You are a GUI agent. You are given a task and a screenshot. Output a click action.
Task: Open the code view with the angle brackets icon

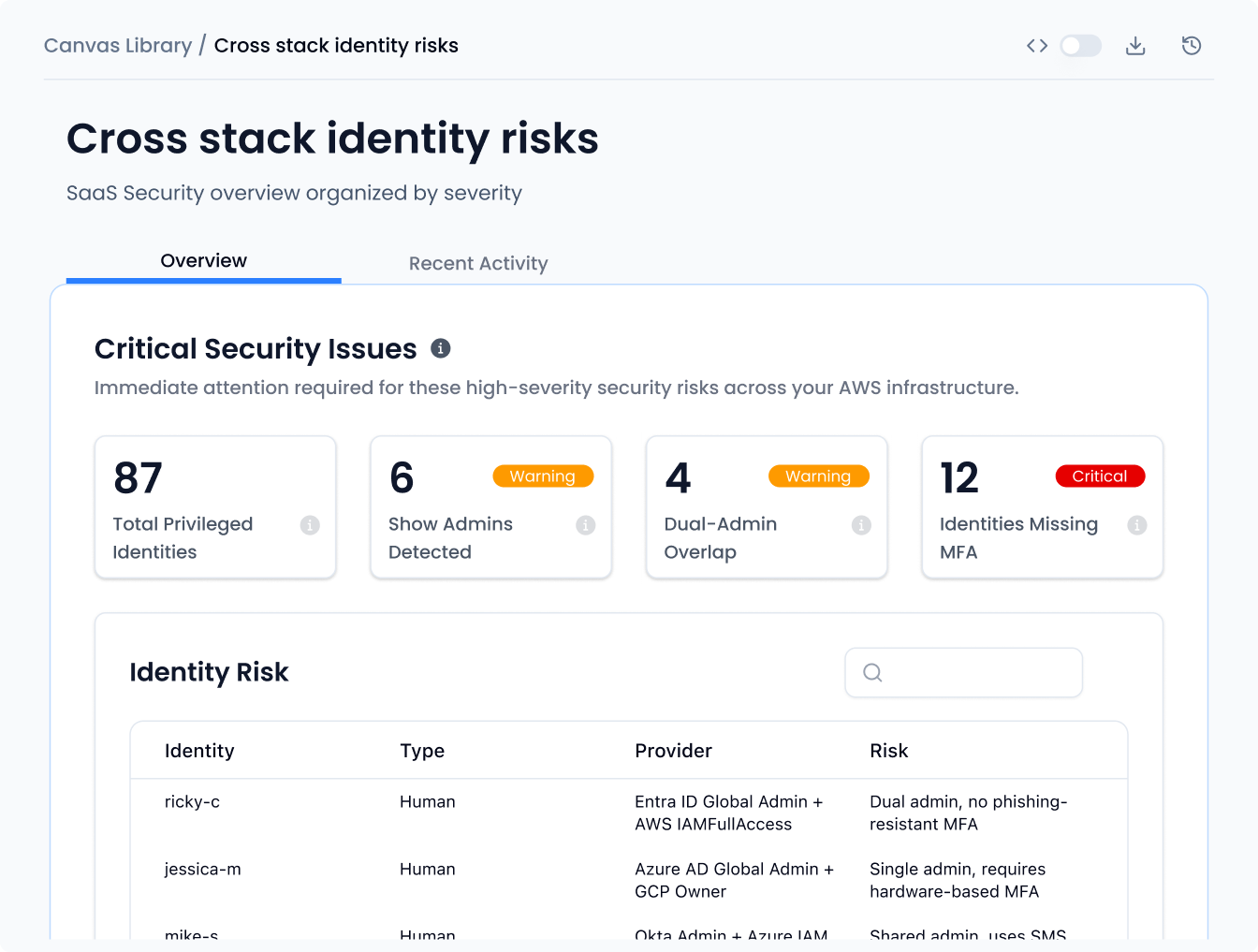(x=1036, y=45)
